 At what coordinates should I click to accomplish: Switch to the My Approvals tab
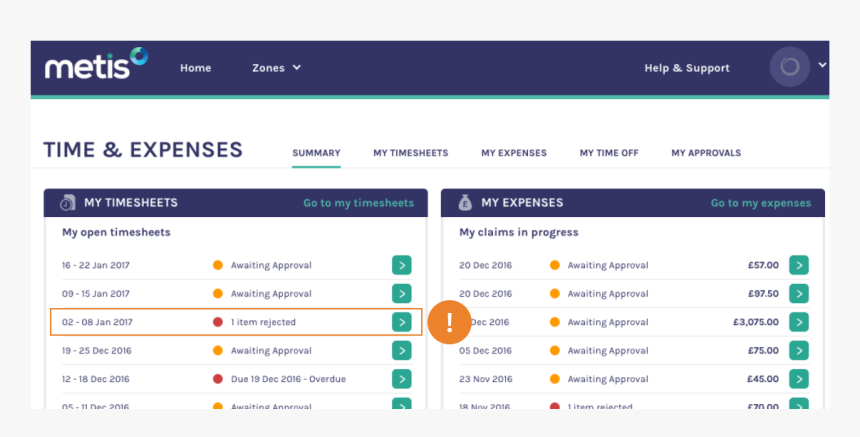(x=706, y=153)
